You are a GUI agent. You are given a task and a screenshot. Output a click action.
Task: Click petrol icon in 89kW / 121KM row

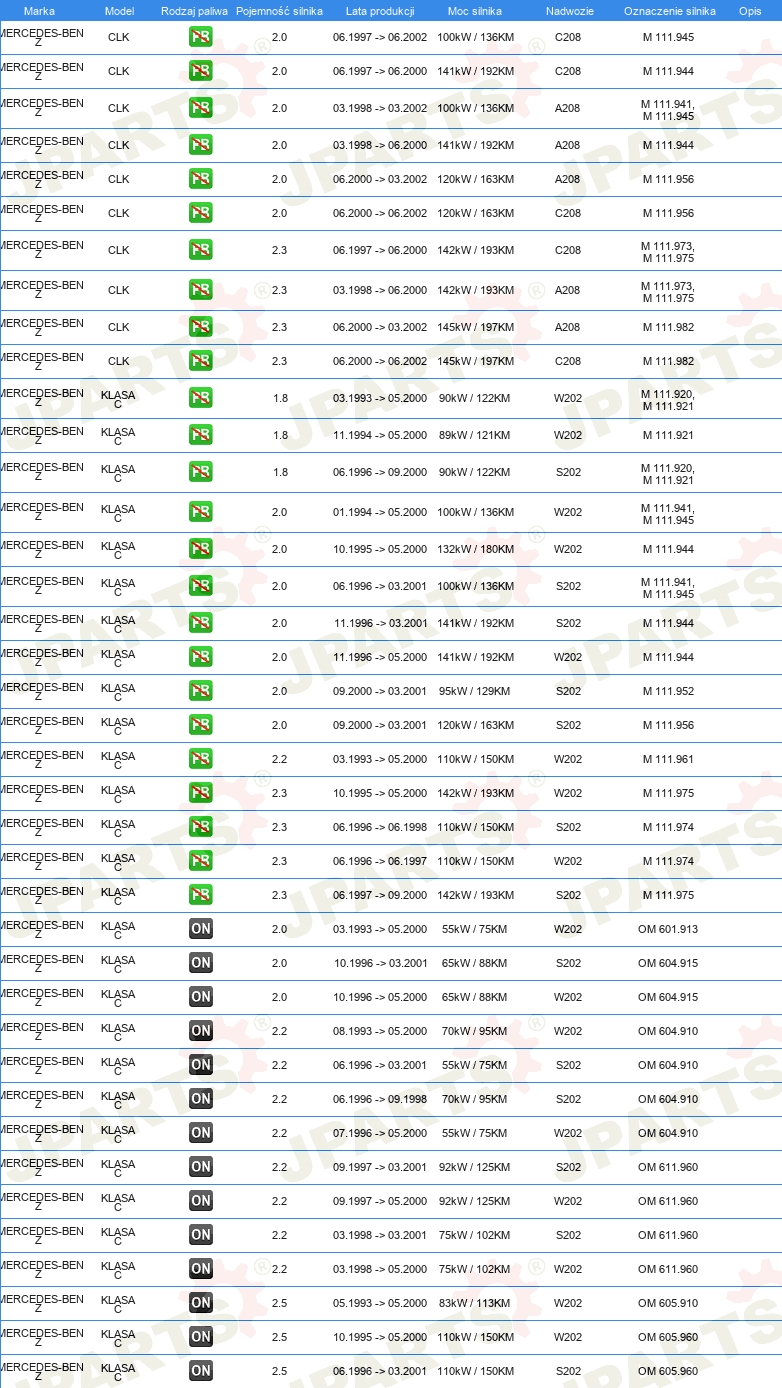(201, 435)
